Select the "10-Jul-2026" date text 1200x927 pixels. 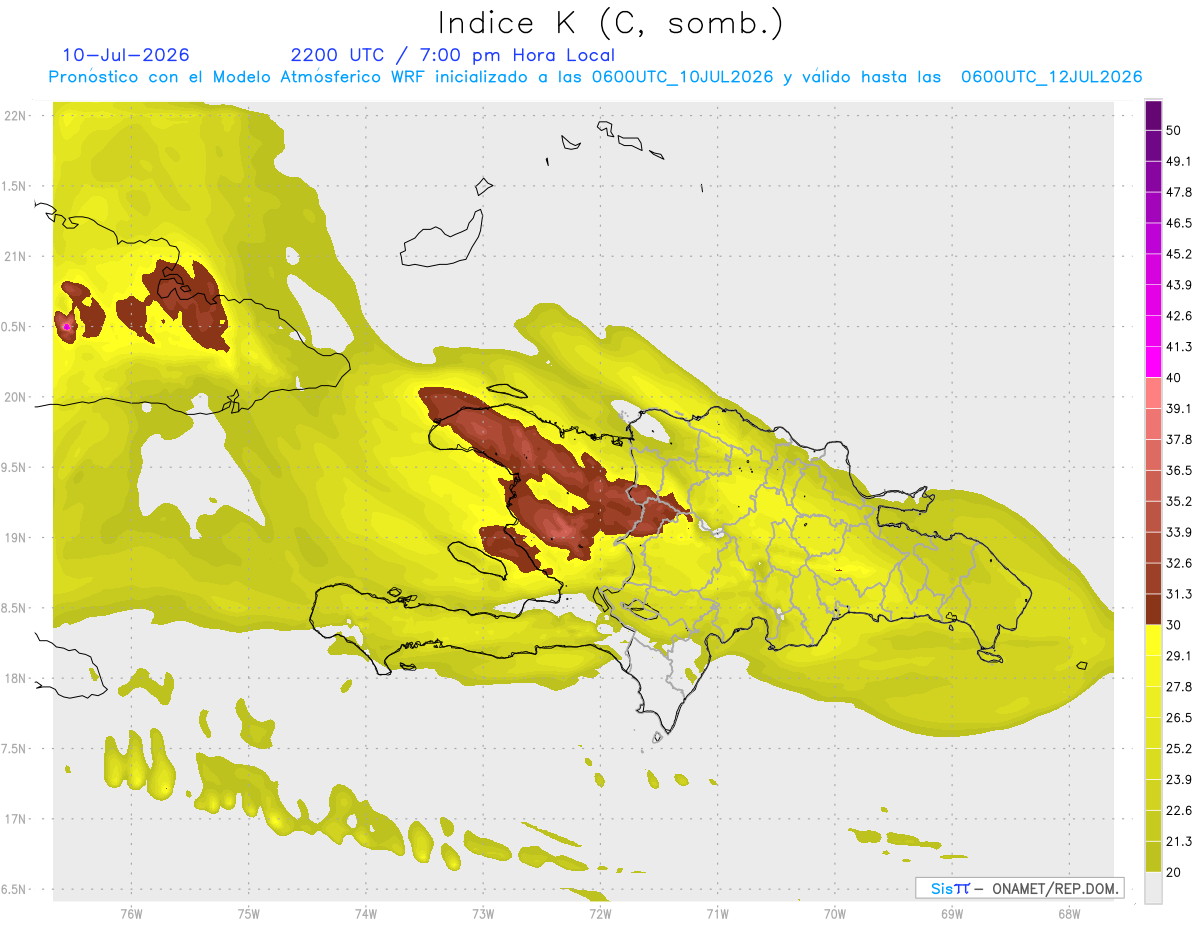[x=126, y=55]
